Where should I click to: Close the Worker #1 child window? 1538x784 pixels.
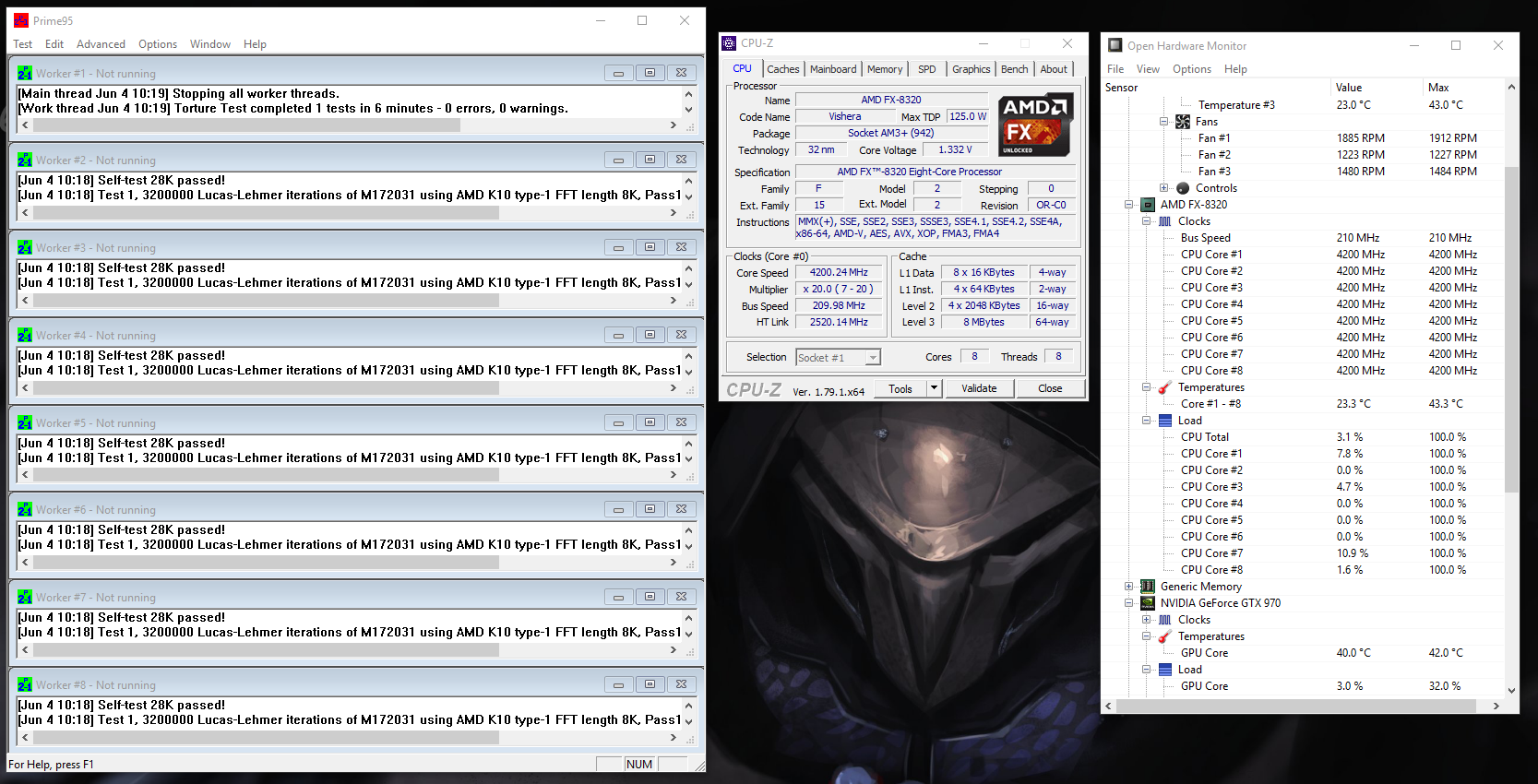pos(681,73)
